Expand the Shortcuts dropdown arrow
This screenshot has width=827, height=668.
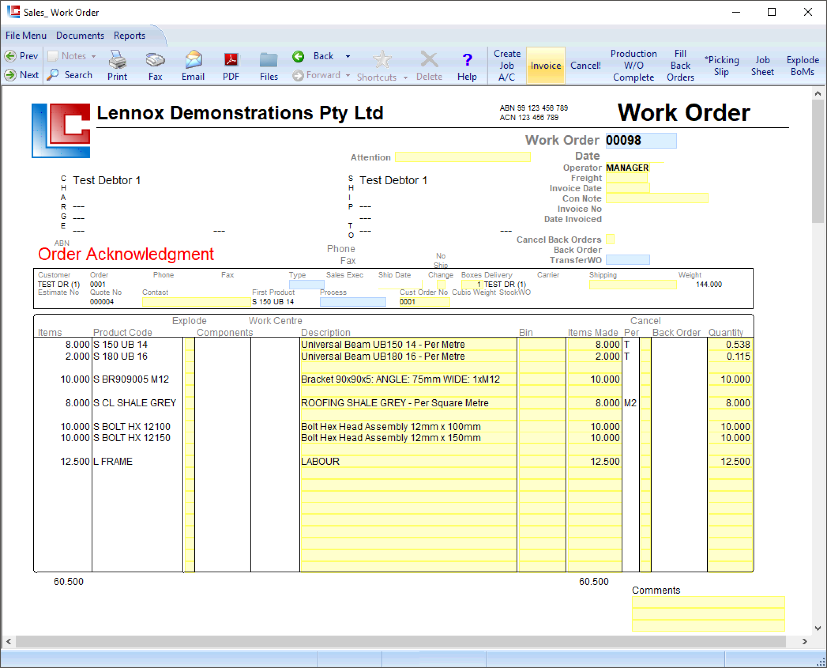tap(407, 77)
